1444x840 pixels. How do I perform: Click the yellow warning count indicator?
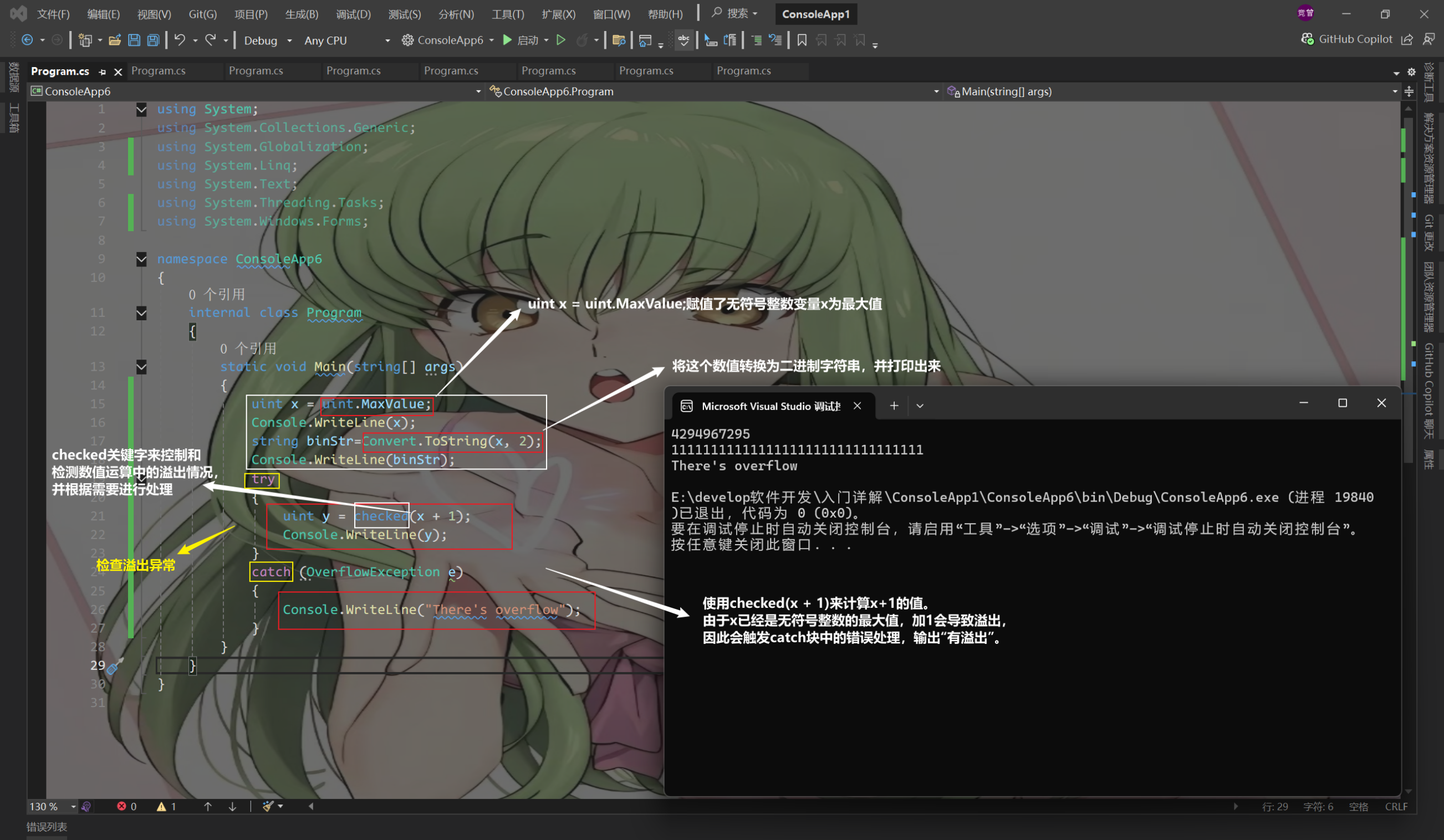pyautogui.click(x=166, y=806)
